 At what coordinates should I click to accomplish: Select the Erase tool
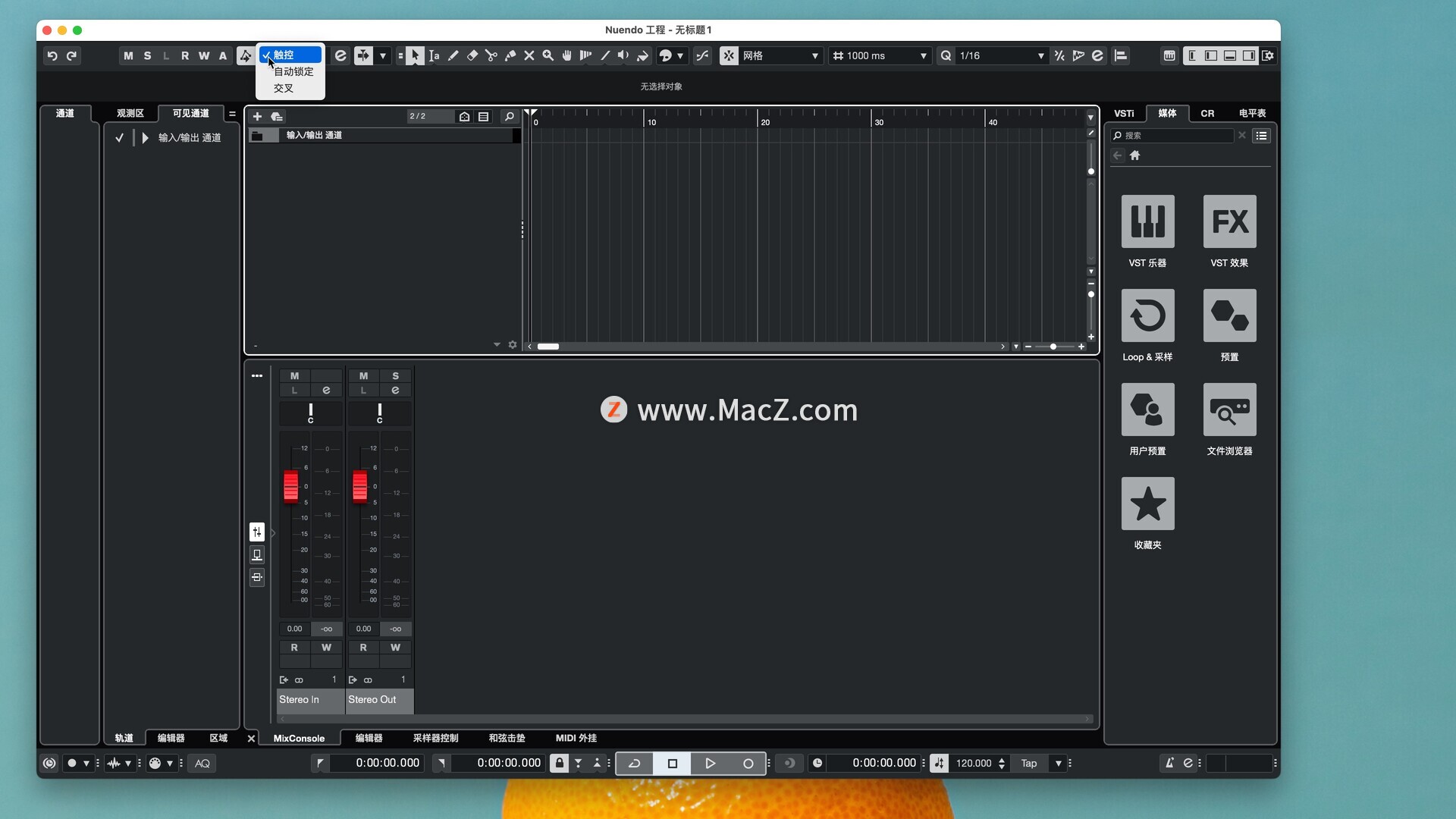point(472,55)
